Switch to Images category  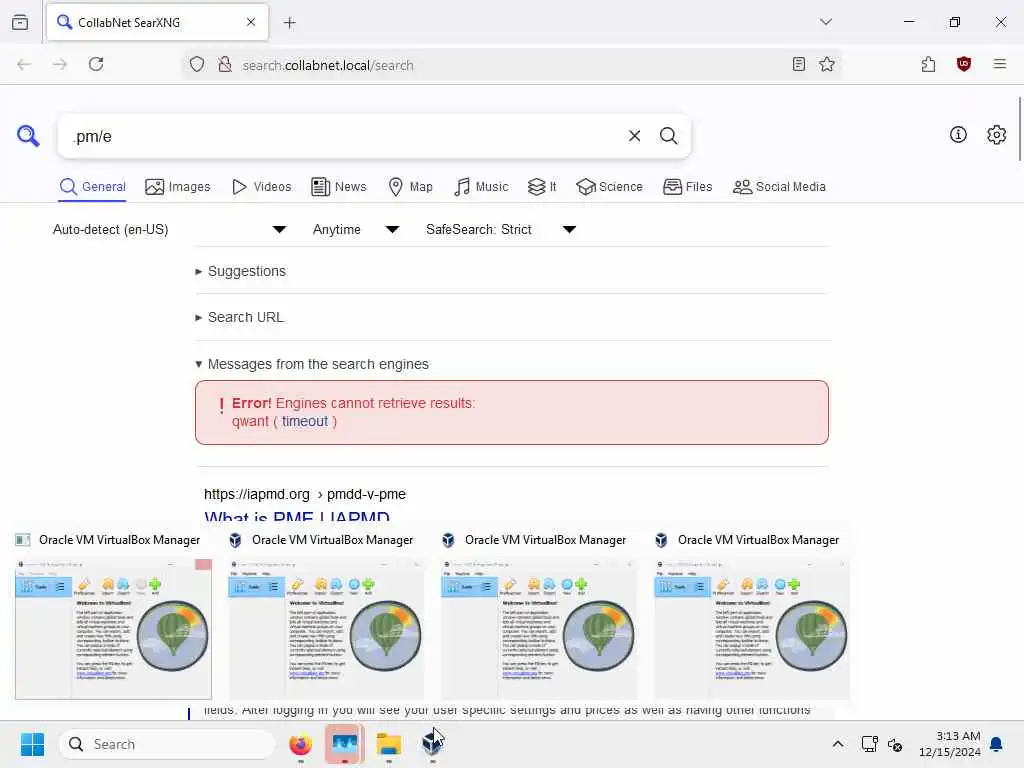click(178, 187)
